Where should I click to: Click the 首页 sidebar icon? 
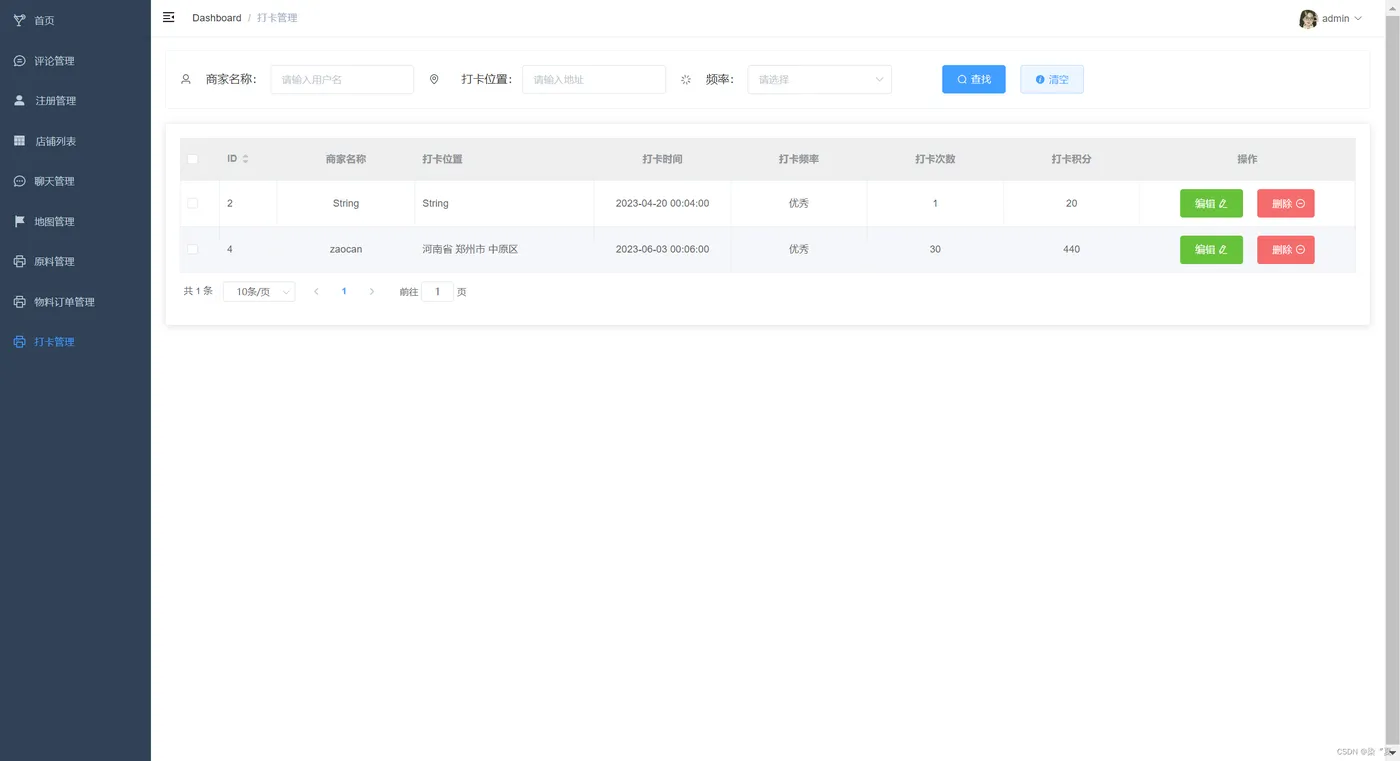[19, 20]
